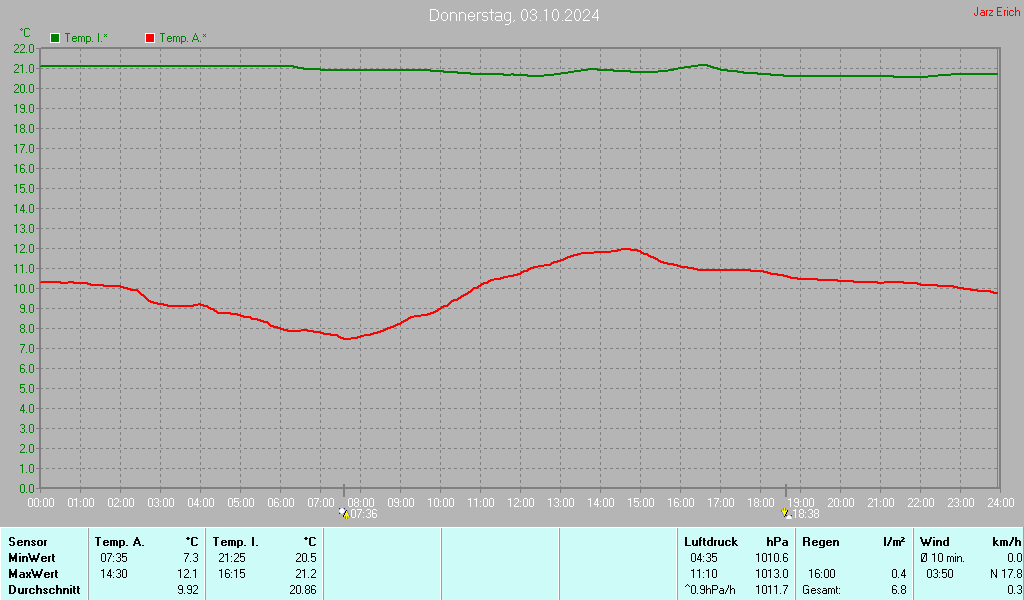Click the sunset time label 18:38

(x=806, y=514)
